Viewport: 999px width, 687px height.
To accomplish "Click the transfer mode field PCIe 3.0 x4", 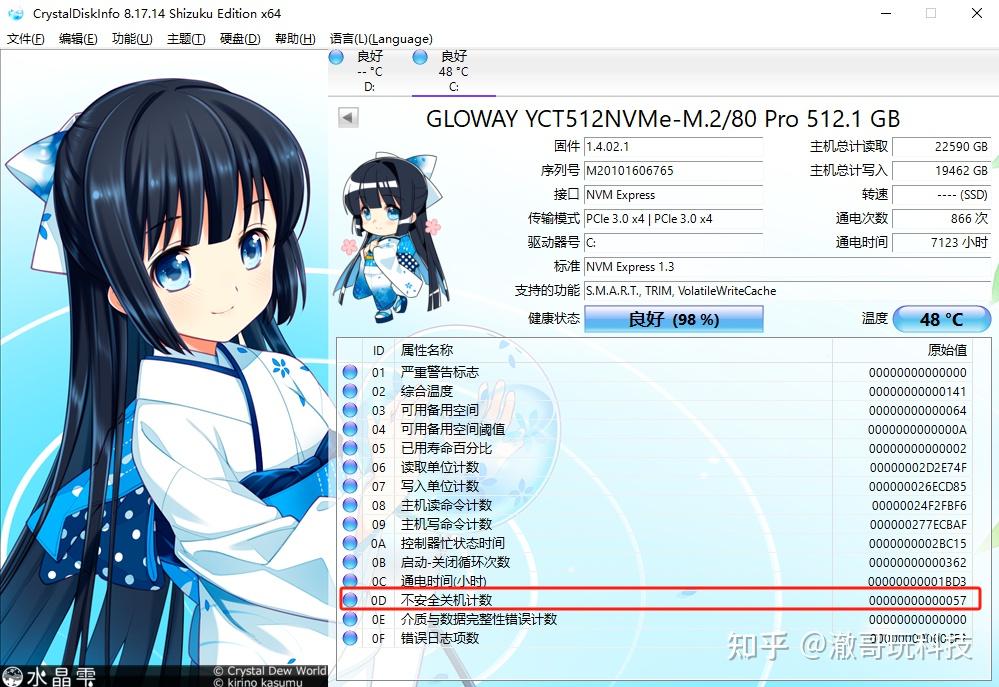I will (x=673, y=219).
